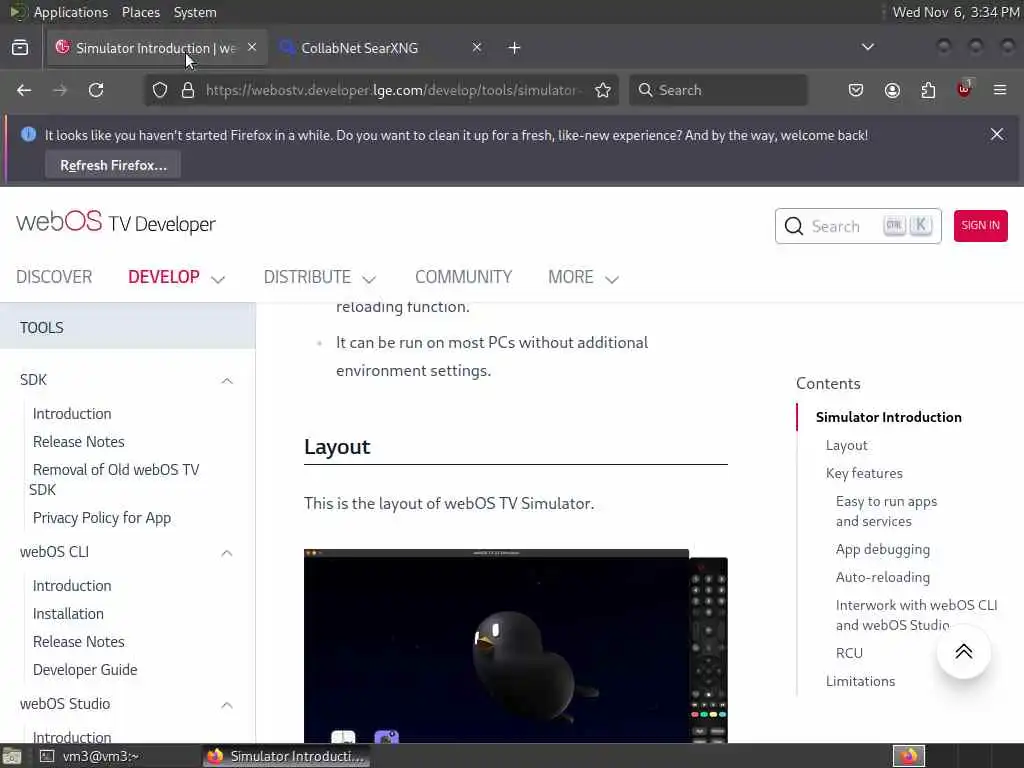Click the Firefox icon in the panel tray
This screenshot has width=1024, height=768.
[x=909, y=756]
